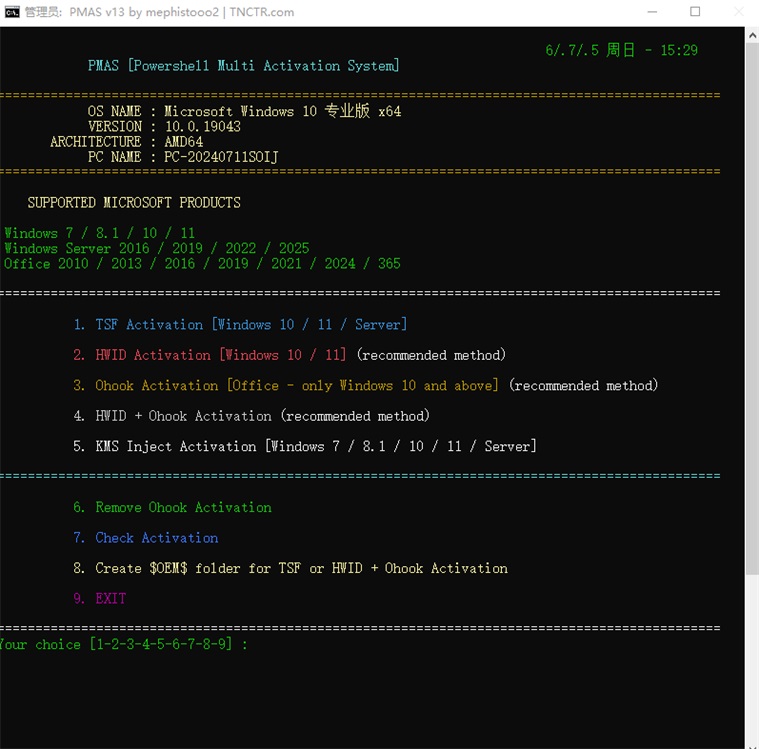
Task: Click the 'Your choice [1-2-3-4-5-6-7-8-9] :' prompt
Action: [124, 644]
